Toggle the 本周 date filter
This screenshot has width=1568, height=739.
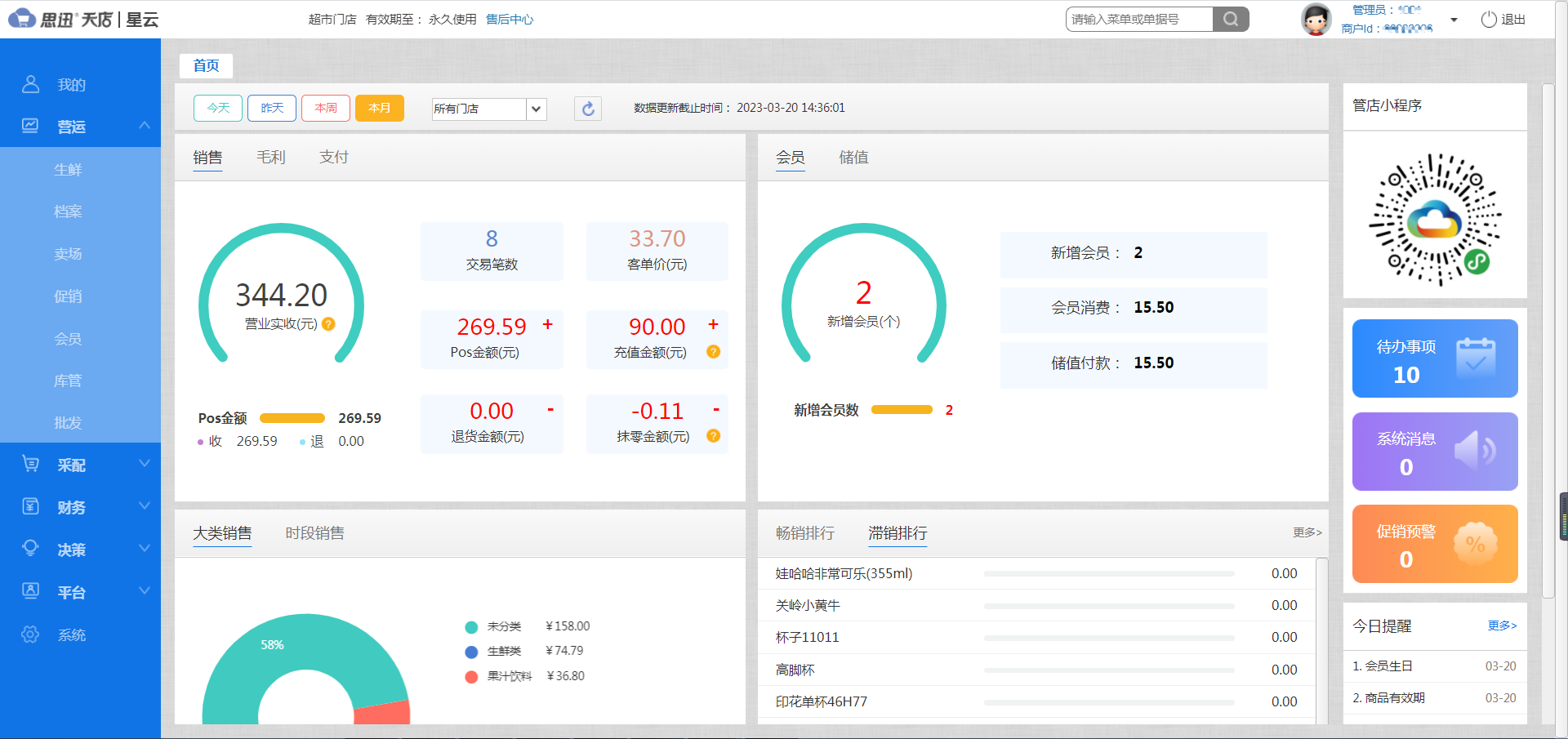click(x=325, y=108)
